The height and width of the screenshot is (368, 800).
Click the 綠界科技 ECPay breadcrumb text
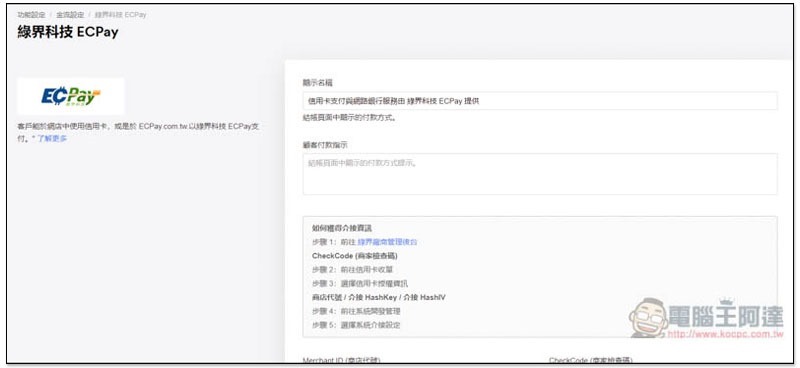120,15
